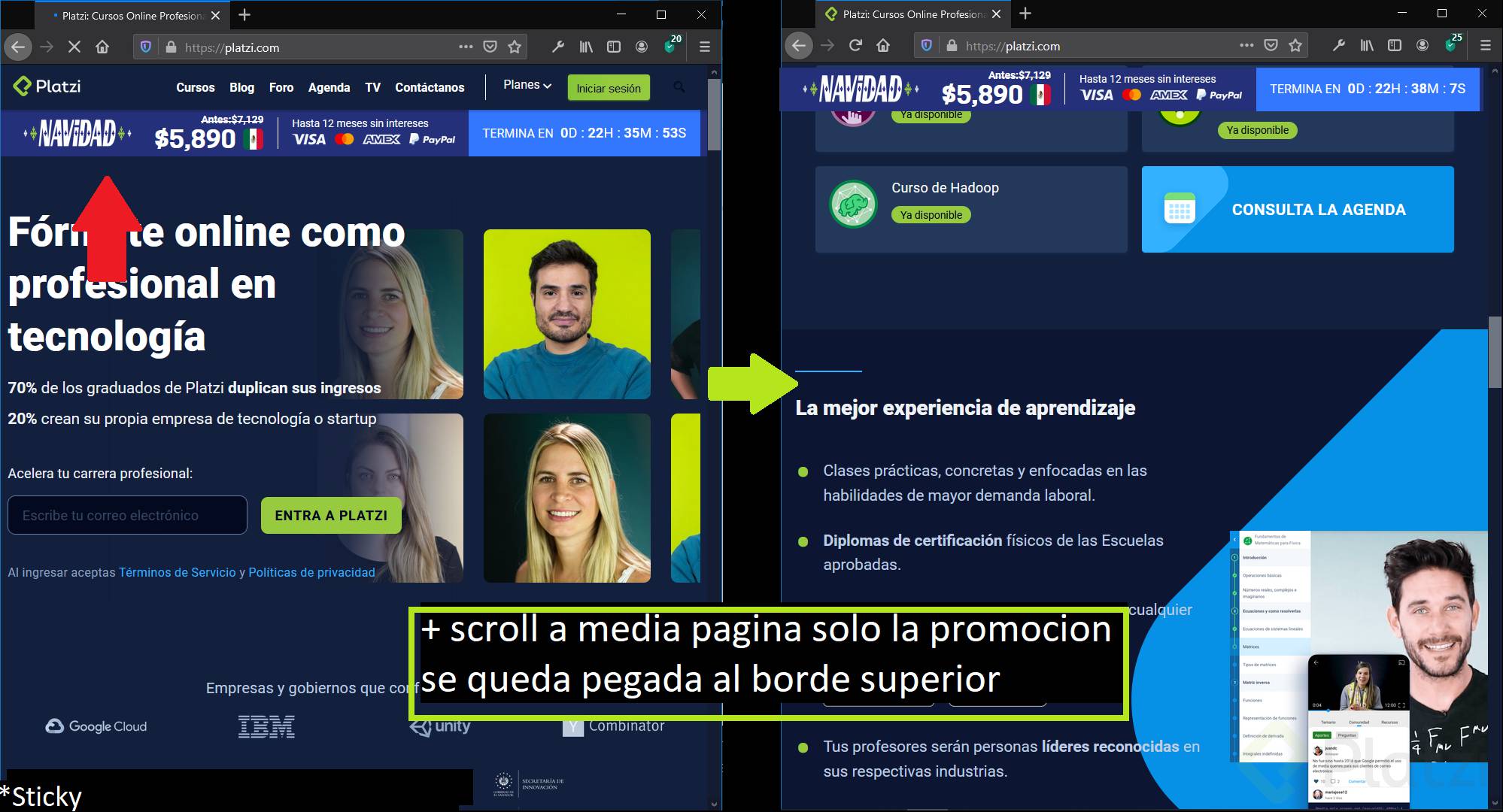The width and height of the screenshot is (1503, 812).
Task: Select Platzi tab in left browser
Action: pyautogui.click(x=132, y=15)
